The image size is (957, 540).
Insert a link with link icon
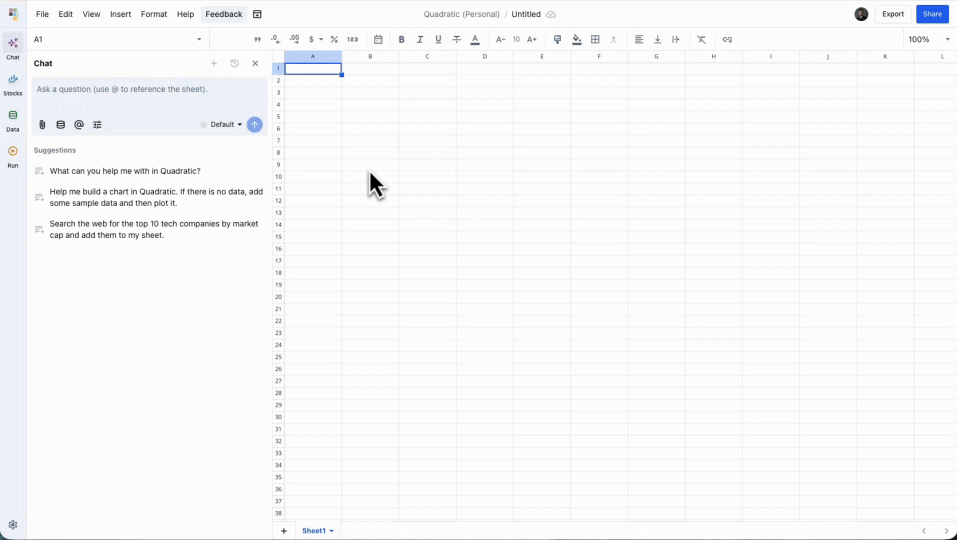(x=728, y=40)
